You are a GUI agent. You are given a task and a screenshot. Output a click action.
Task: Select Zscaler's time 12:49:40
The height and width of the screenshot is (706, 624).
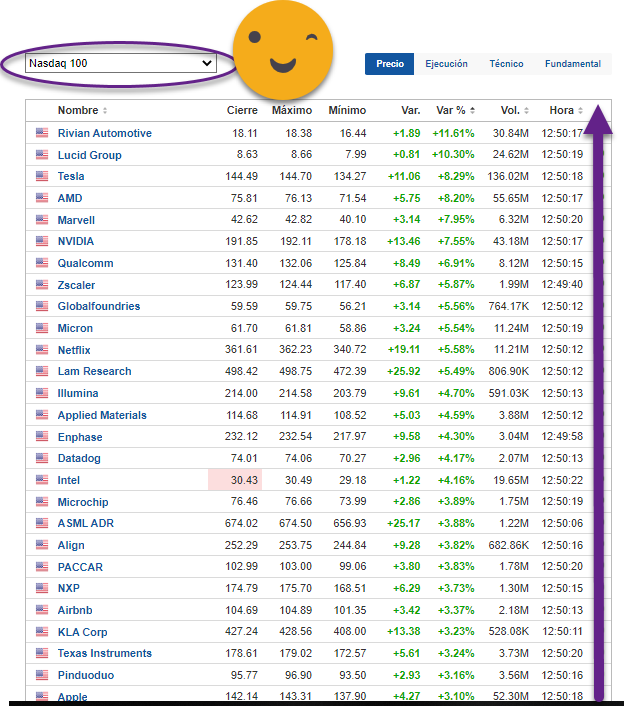[562, 285]
